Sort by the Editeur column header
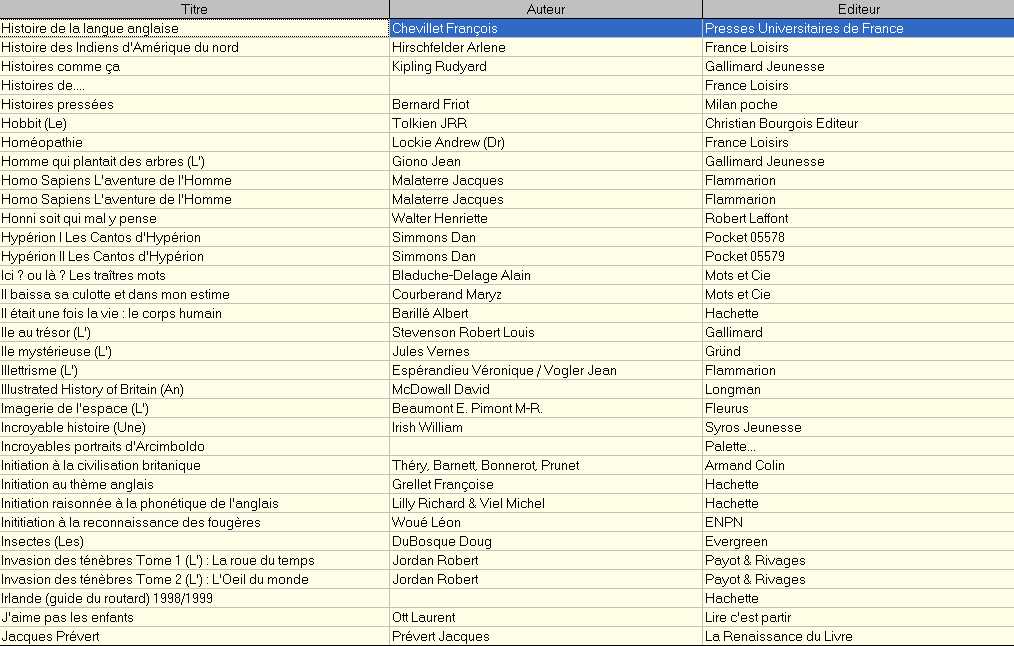The height and width of the screenshot is (646, 1014). click(858, 9)
